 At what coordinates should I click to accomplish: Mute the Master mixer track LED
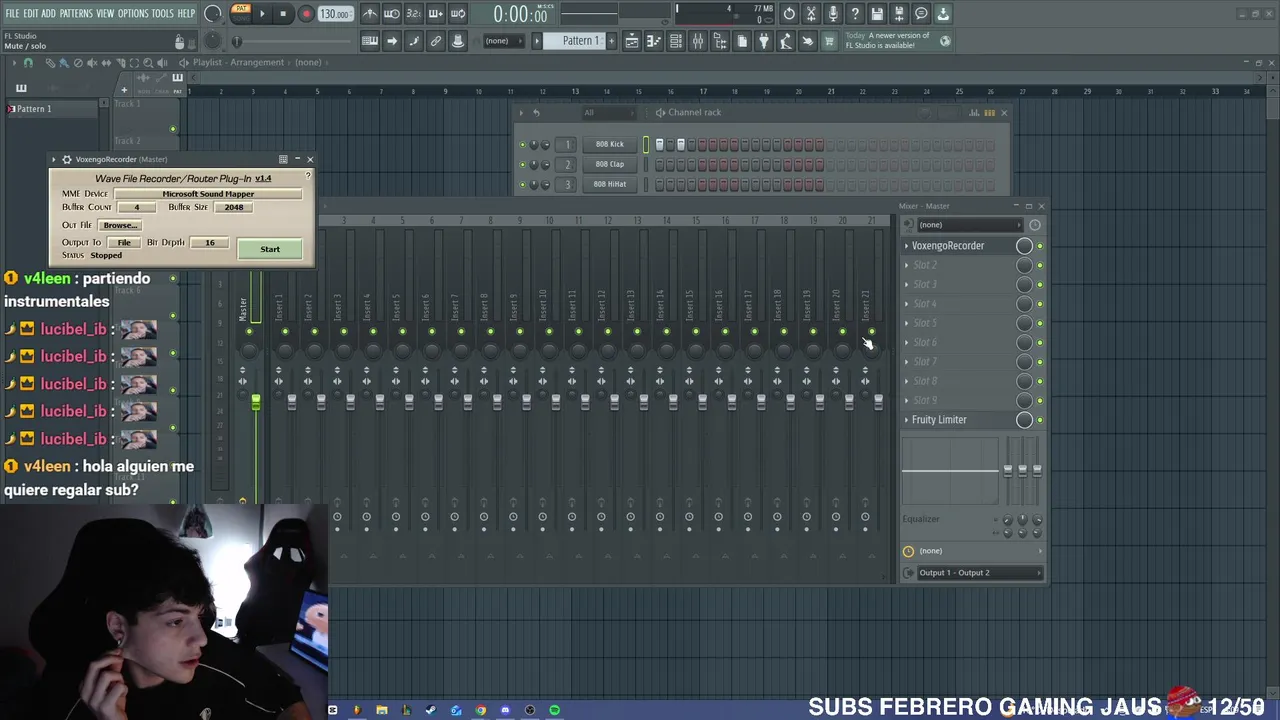(250, 332)
